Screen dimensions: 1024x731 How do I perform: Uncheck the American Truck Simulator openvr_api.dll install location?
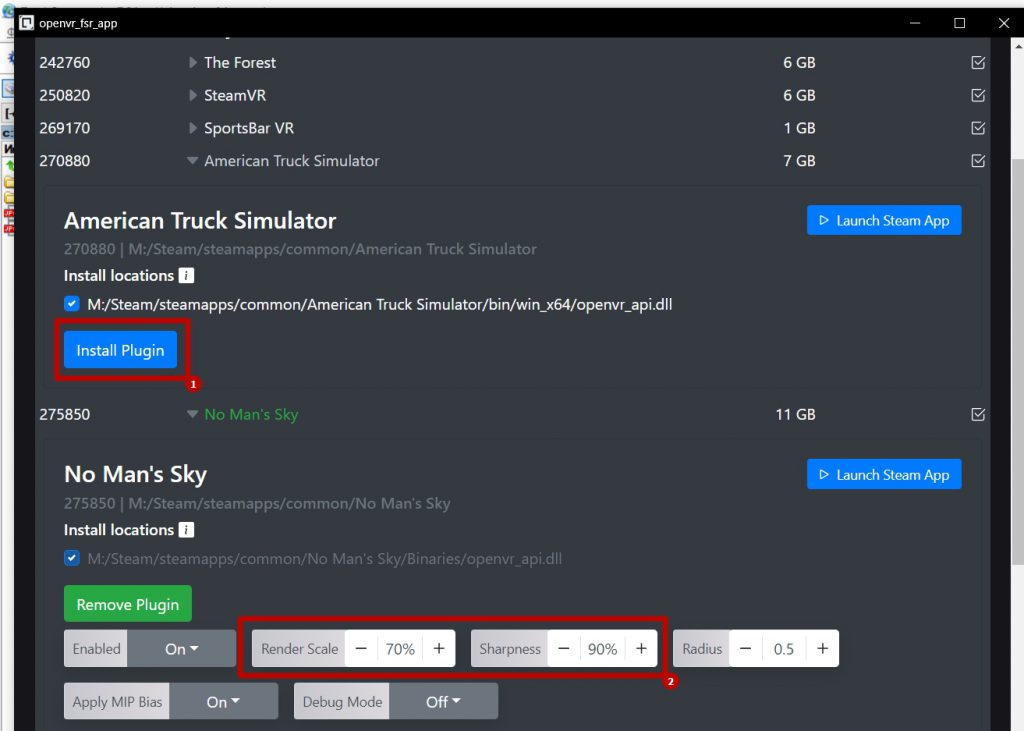coord(72,304)
